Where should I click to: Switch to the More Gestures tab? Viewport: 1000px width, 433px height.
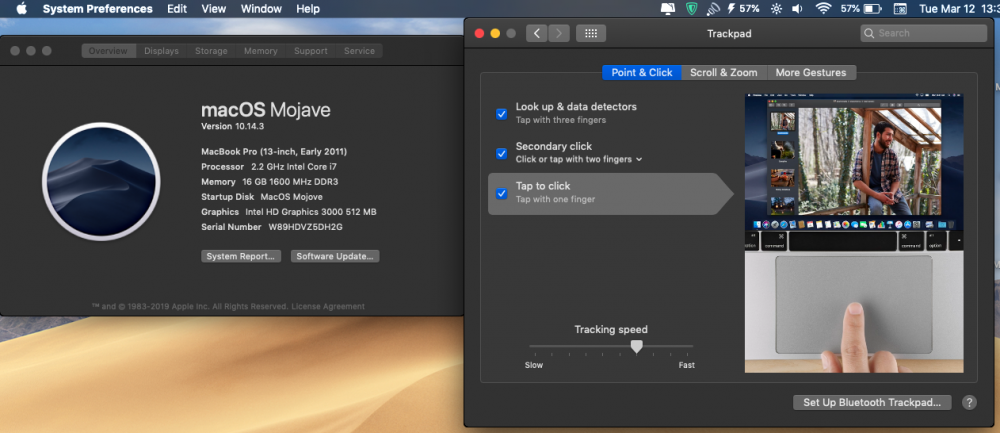click(x=811, y=72)
